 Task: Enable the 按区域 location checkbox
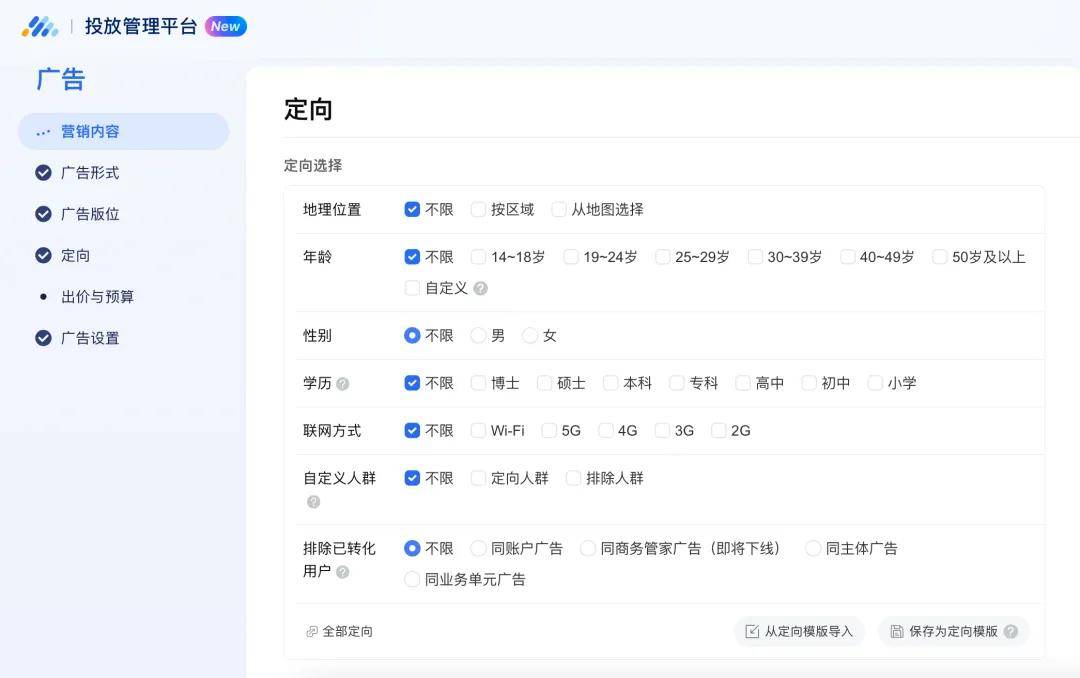pos(478,210)
